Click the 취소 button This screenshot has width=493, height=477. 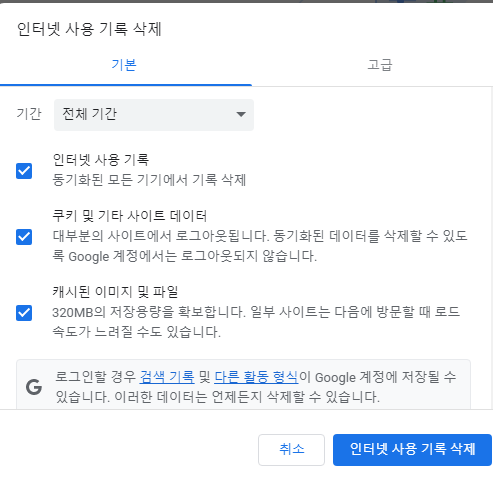(291, 450)
